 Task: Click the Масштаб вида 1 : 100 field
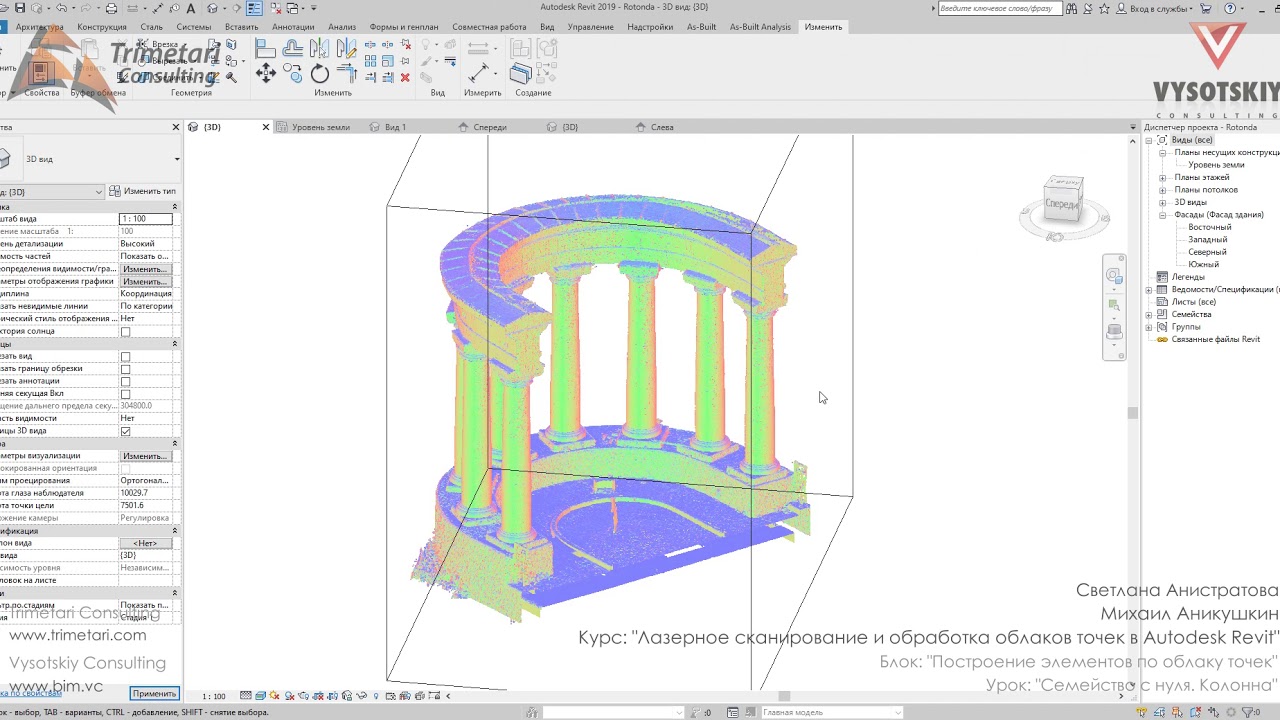146,219
